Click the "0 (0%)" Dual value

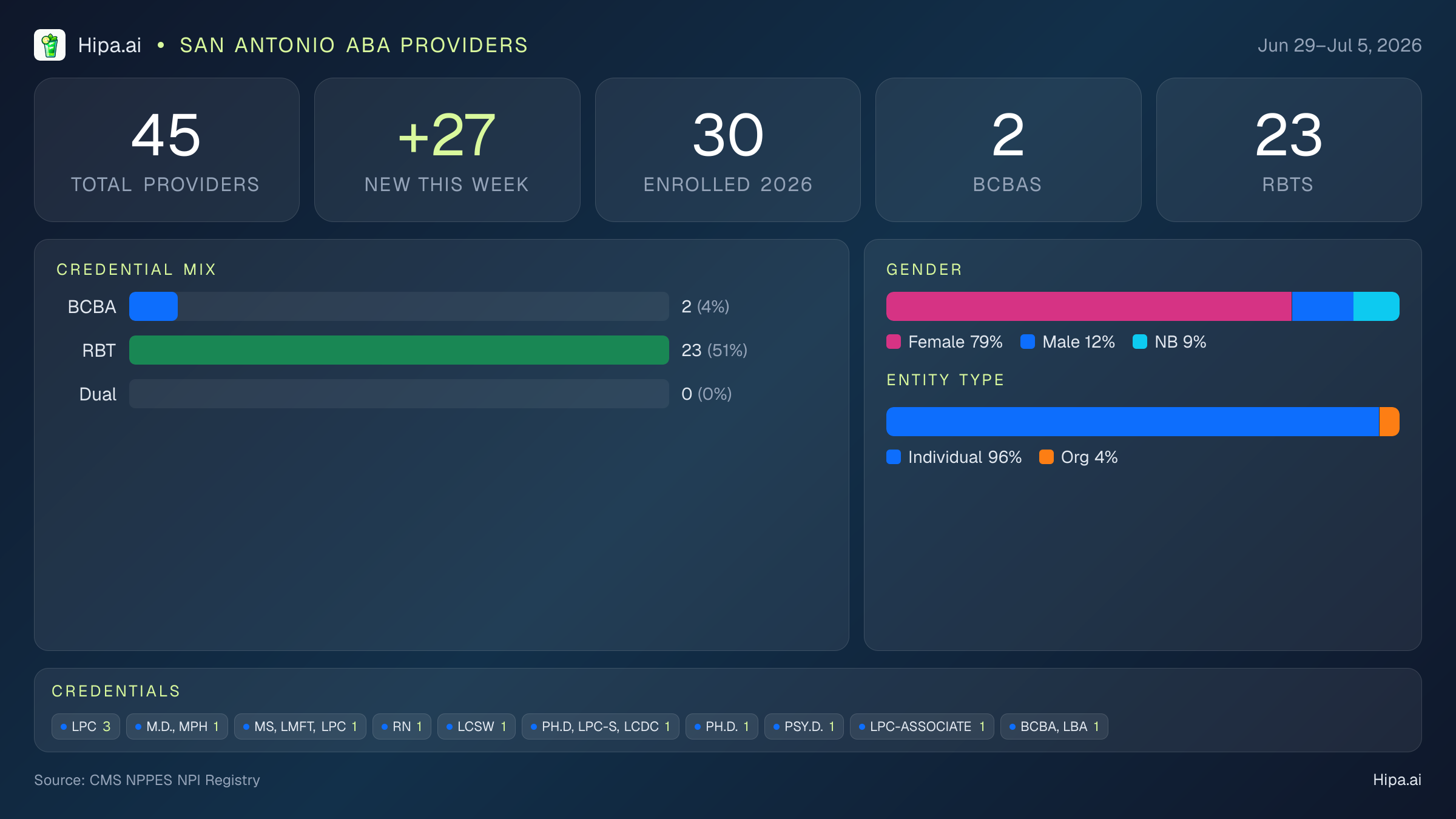click(x=706, y=394)
